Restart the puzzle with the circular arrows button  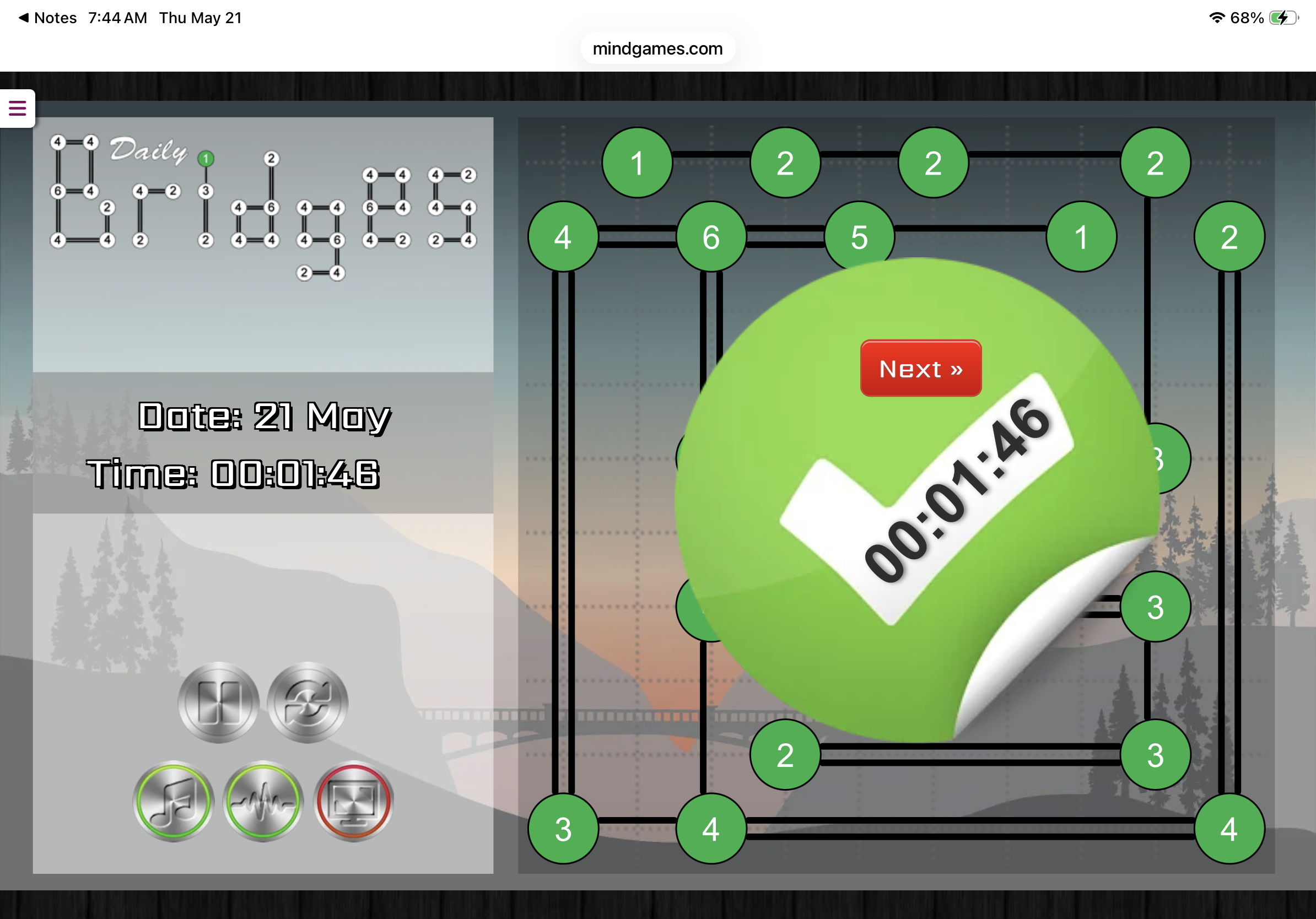click(308, 702)
